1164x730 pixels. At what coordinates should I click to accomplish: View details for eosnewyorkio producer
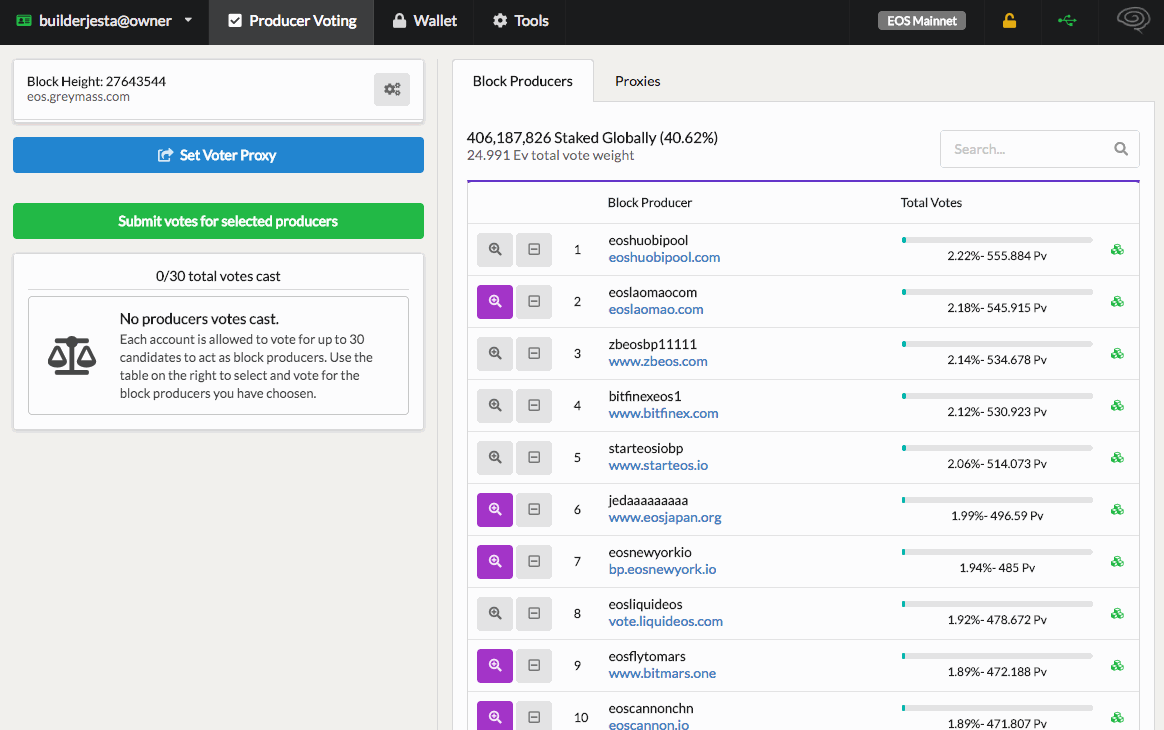(x=494, y=561)
